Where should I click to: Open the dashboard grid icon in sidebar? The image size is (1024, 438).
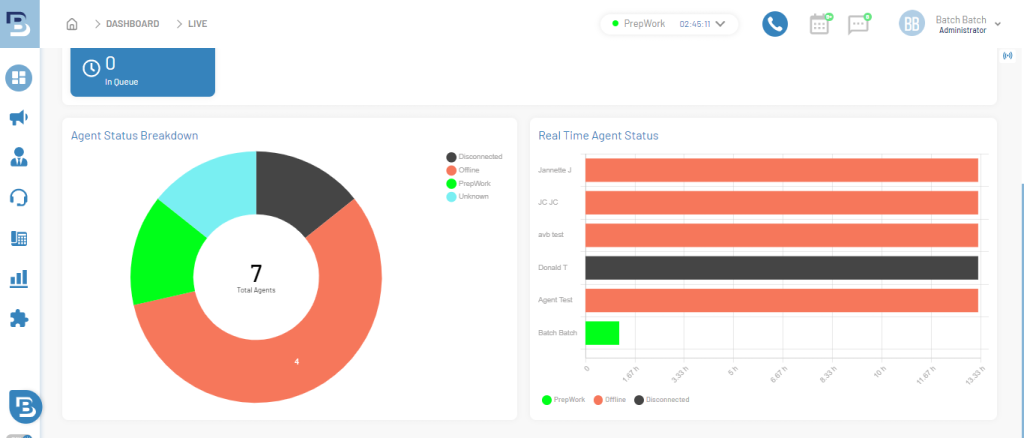(x=19, y=78)
